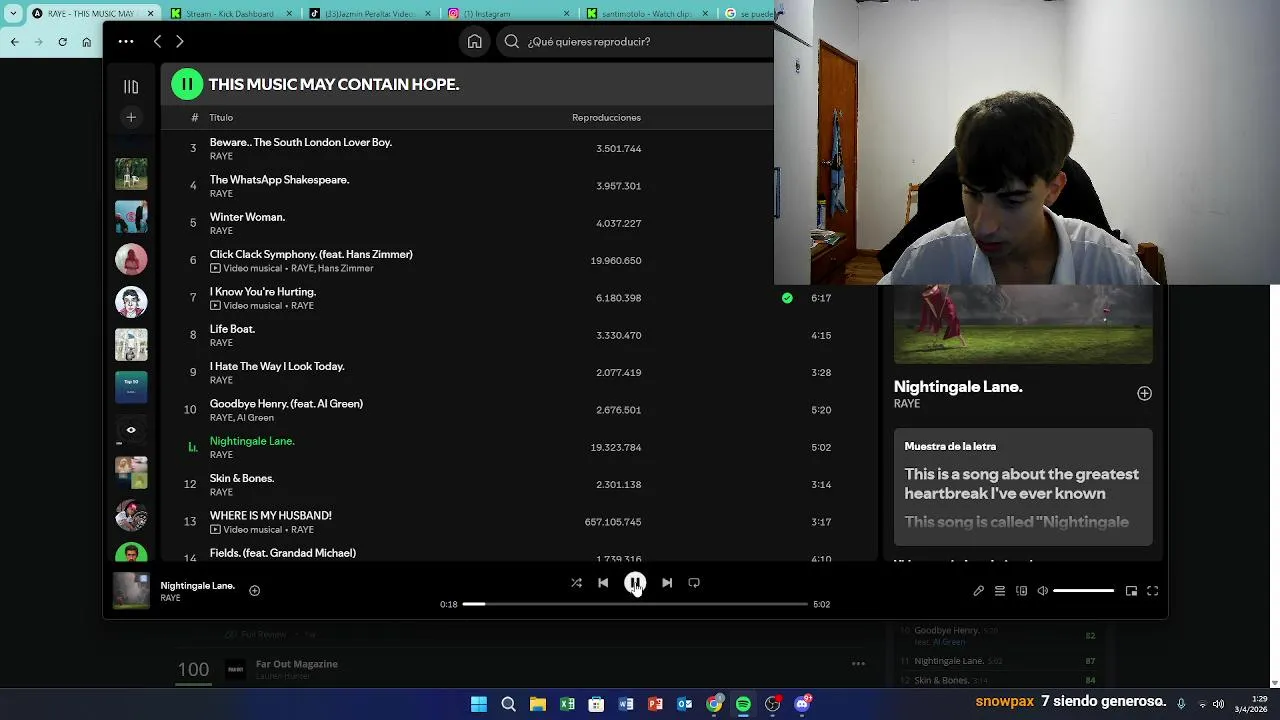
Task: Open the RAYE artist link in the player bar
Action: click(171, 598)
